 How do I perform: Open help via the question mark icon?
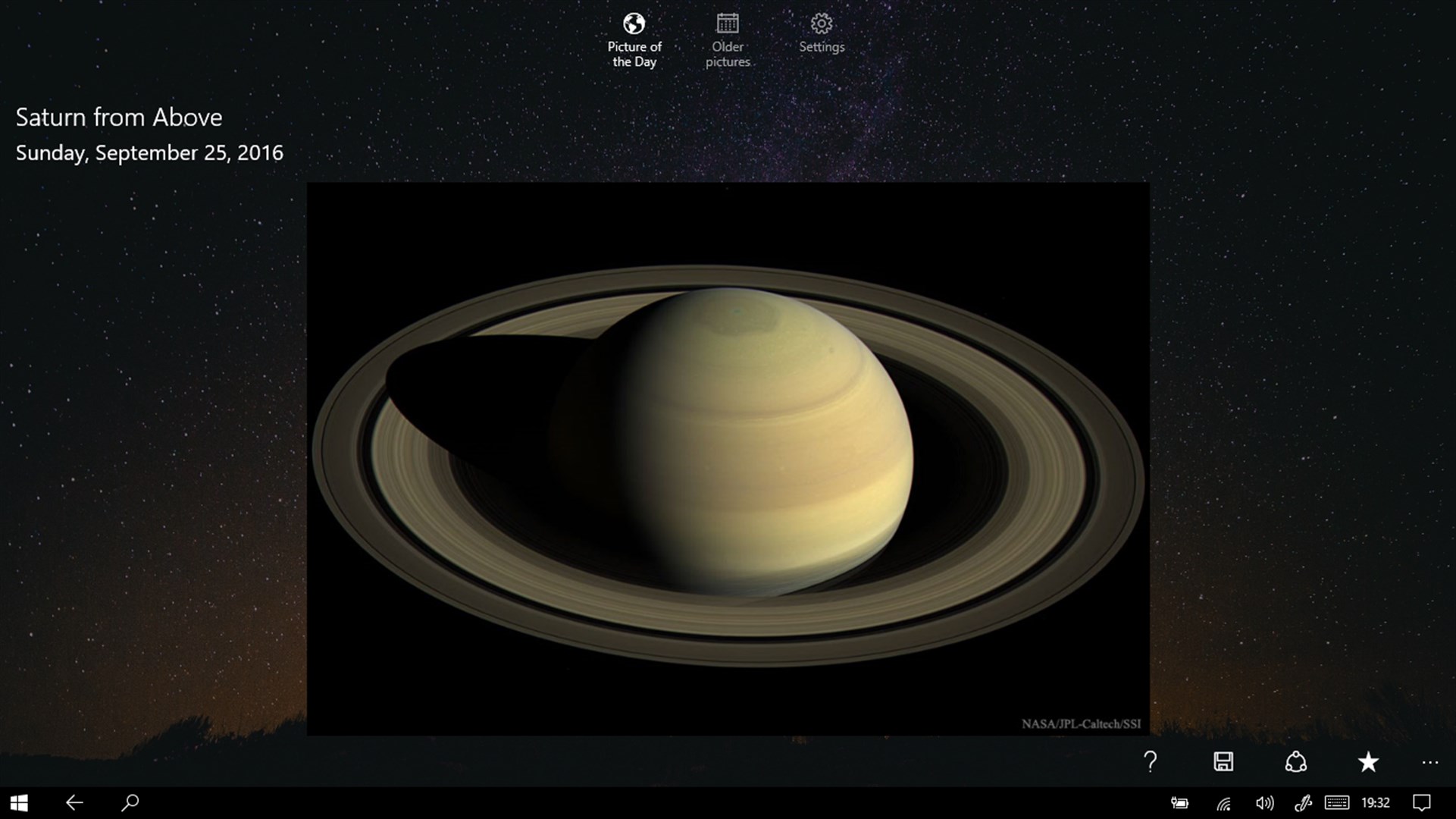coord(1151,762)
